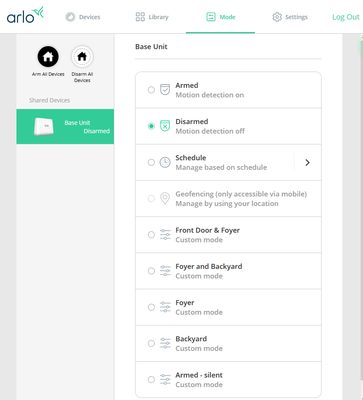Click the Base Unit device thumbnail

pos(44,127)
